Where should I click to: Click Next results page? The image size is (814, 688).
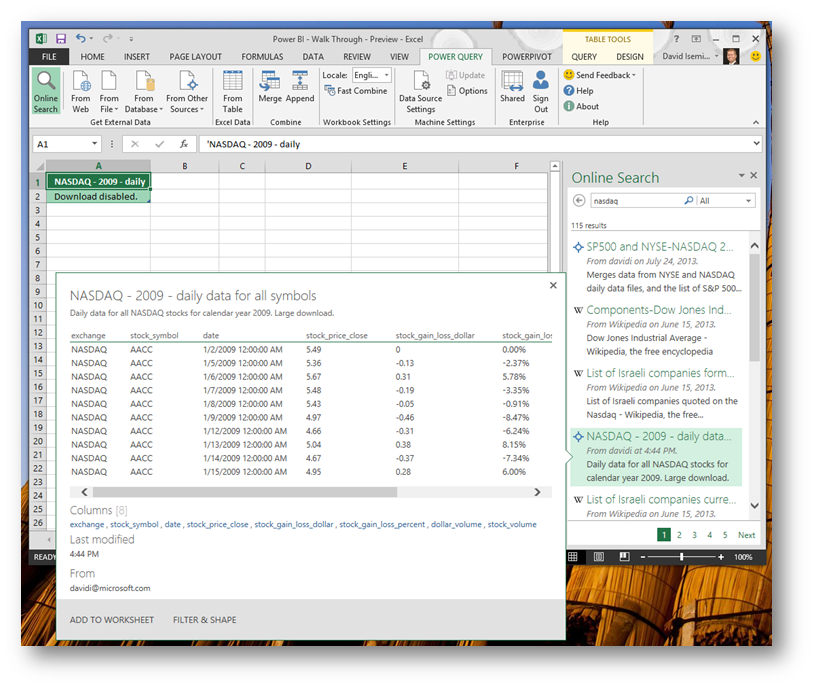pyautogui.click(x=746, y=535)
